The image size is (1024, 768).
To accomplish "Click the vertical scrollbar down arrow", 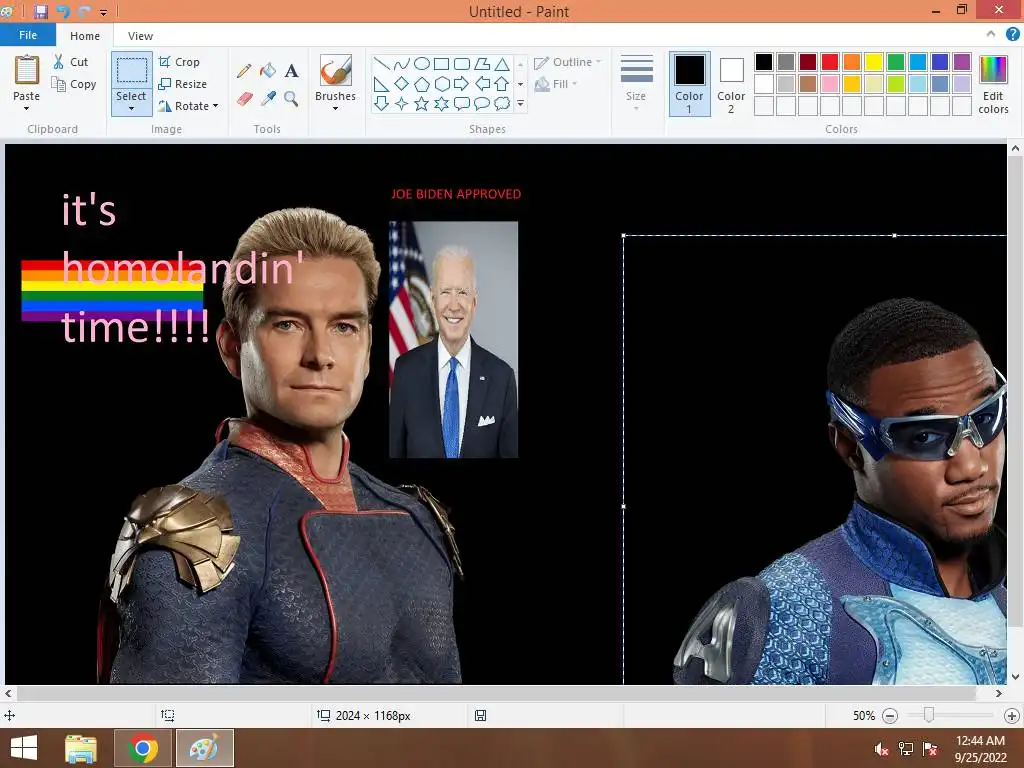I will click(1015, 677).
